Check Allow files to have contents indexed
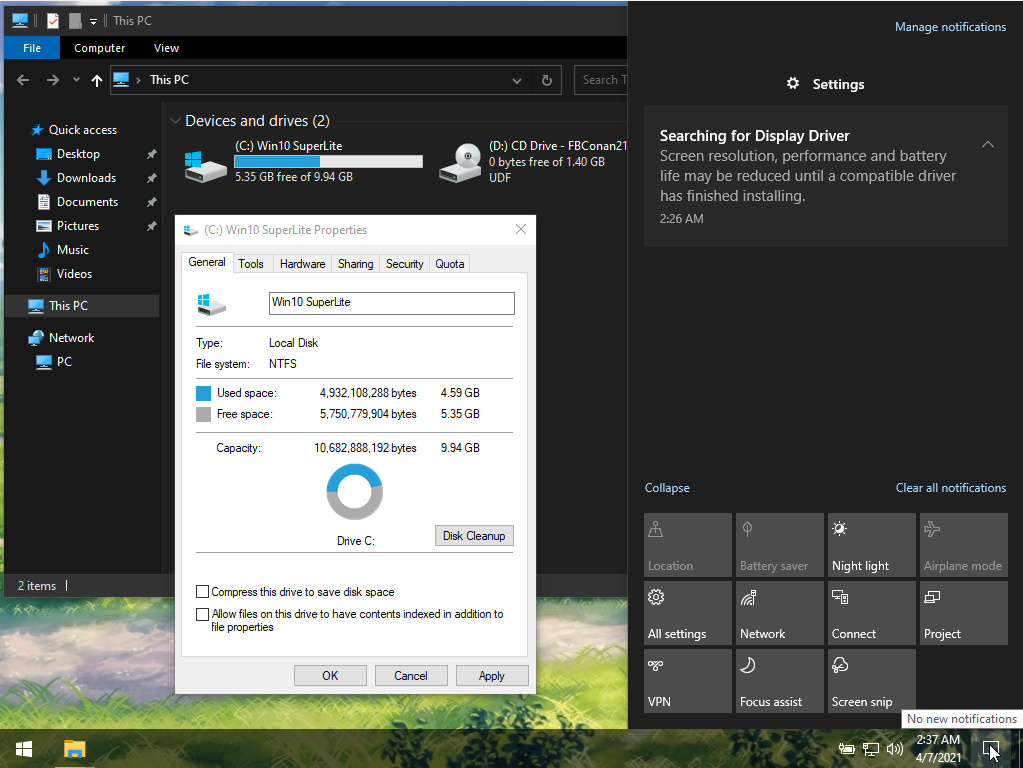The height and width of the screenshot is (768, 1023). [x=202, y=614]
